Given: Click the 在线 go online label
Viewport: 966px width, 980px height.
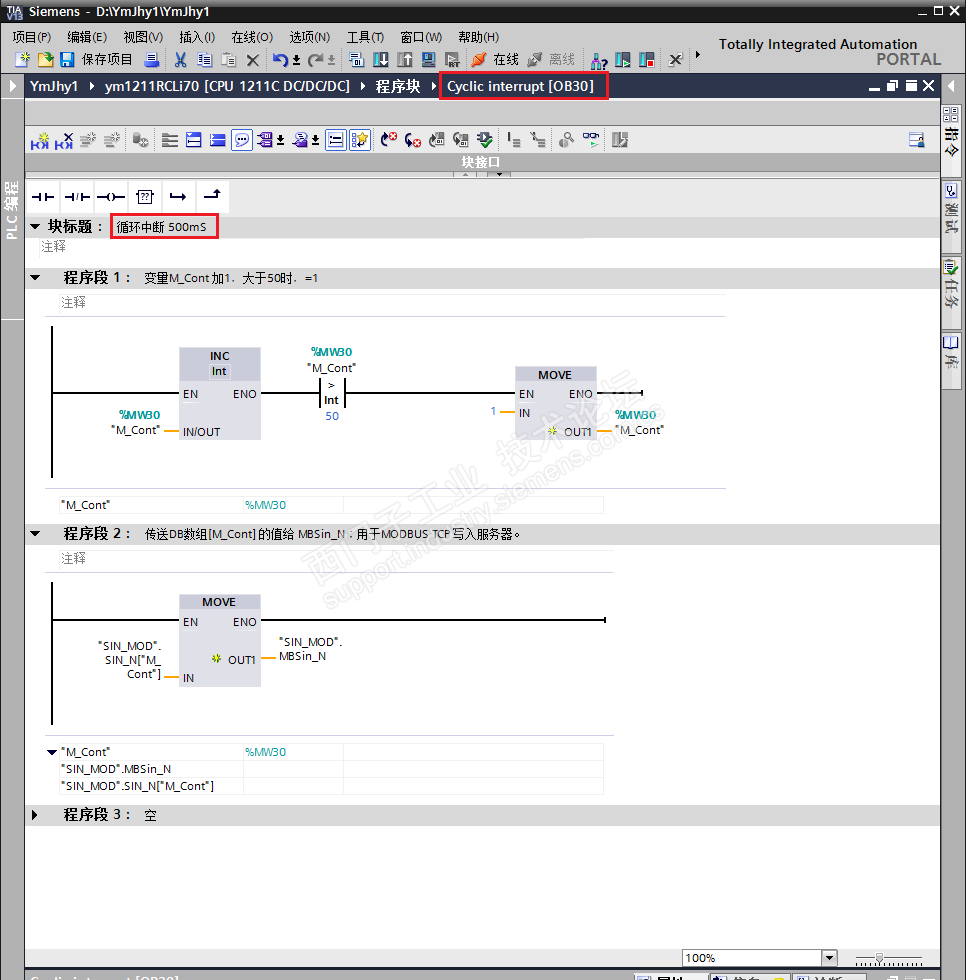Looking at the screenshot, I should tap(505, 60).
